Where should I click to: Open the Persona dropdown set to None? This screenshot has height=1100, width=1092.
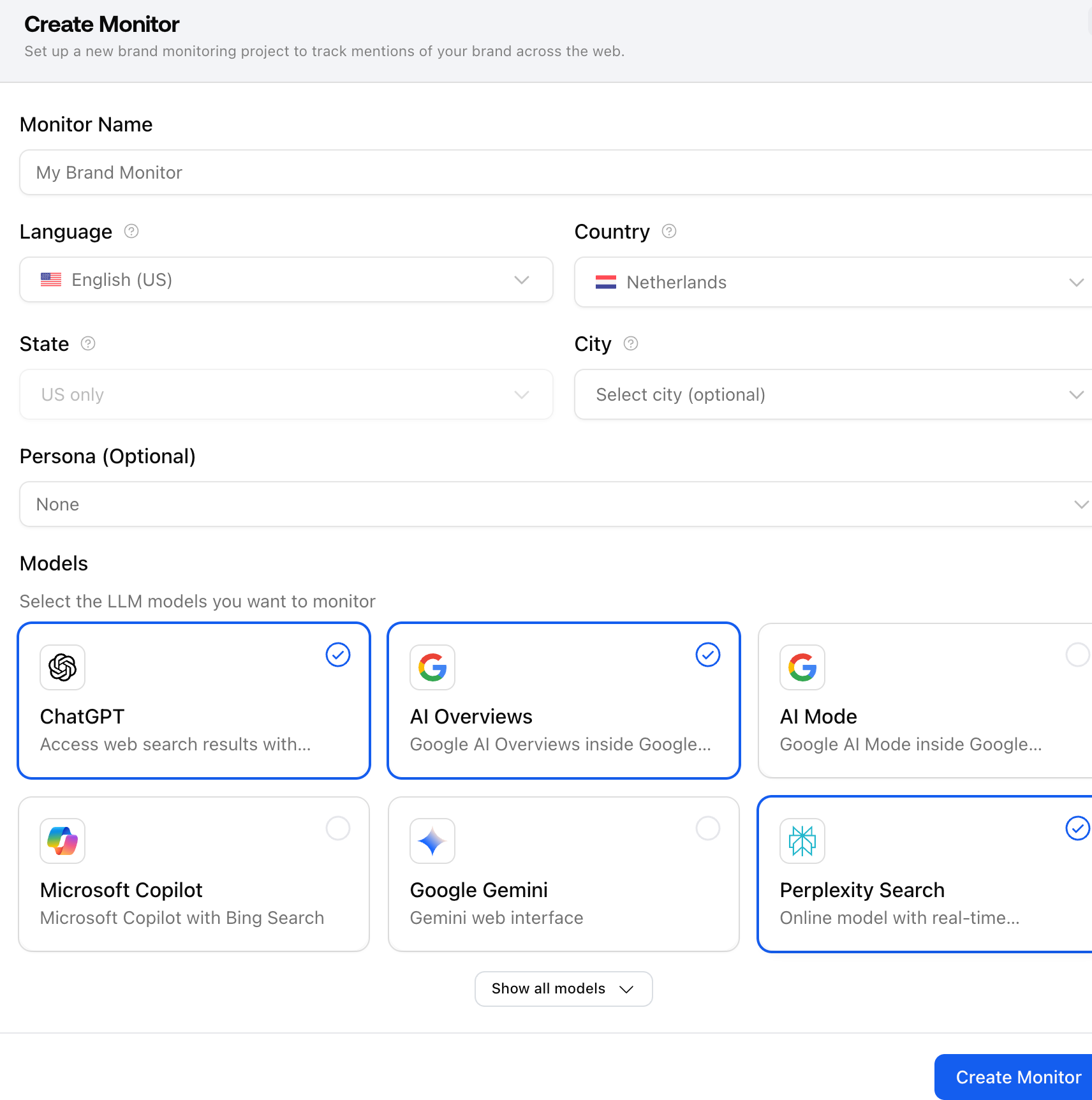tap(555, 504)
